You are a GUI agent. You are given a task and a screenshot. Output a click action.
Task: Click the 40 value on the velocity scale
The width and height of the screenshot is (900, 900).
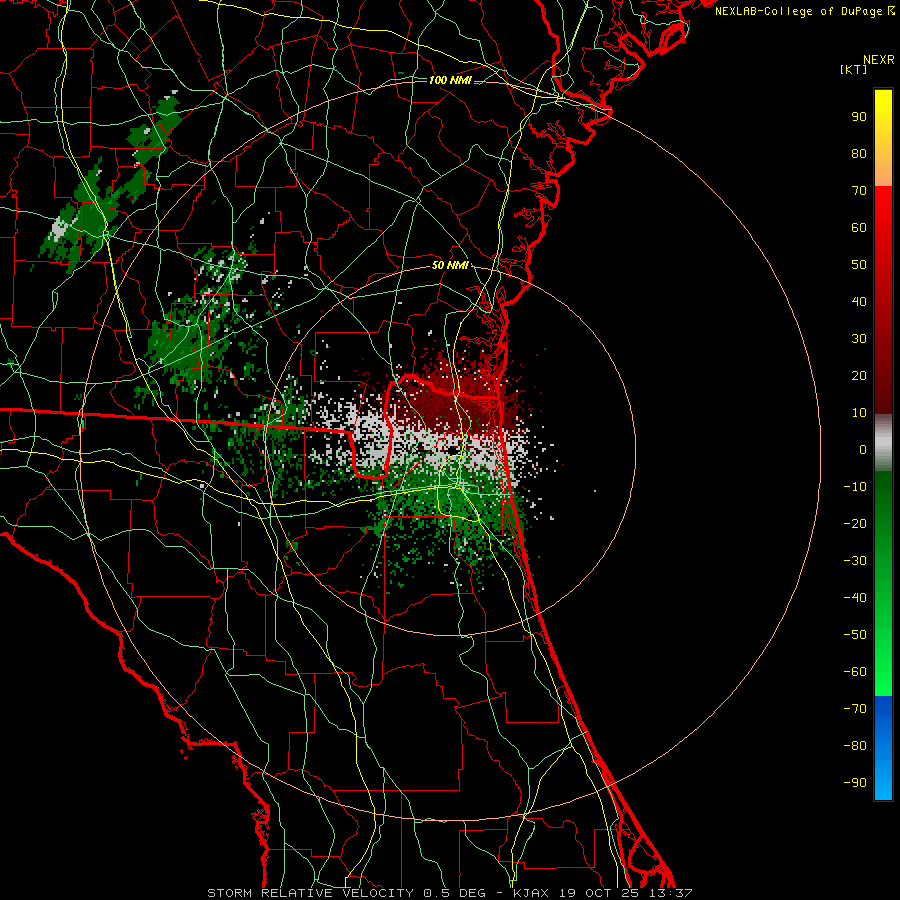(859, 302)
